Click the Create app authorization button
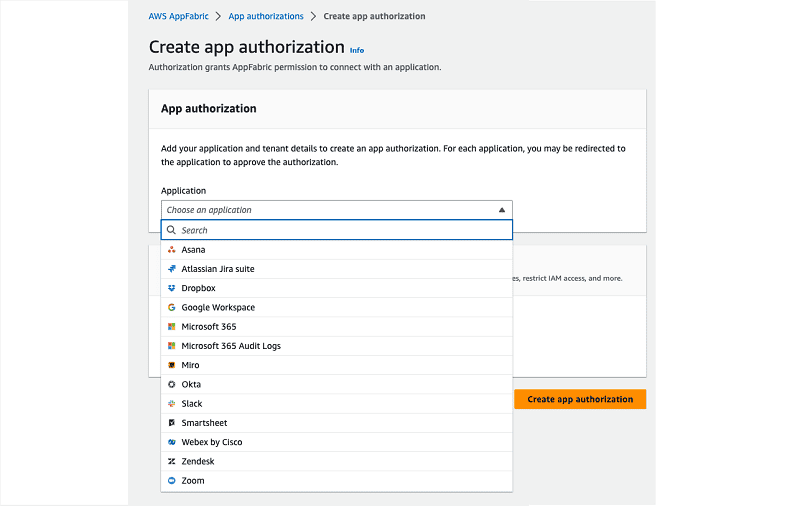The width and height of the screenshot is (800, 506). coord(580,399)
